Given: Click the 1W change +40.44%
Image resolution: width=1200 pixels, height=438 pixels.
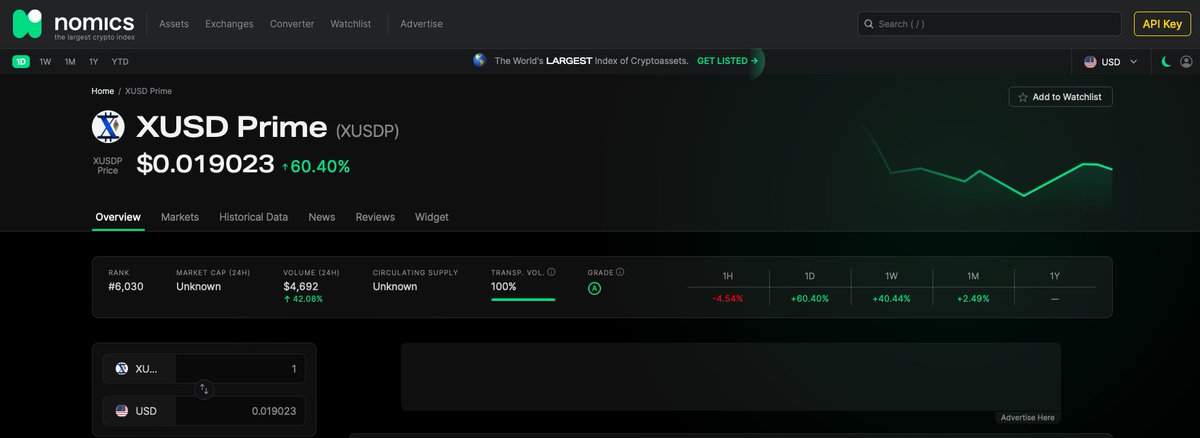Looking at the screenshot, I should coord(891,299).
